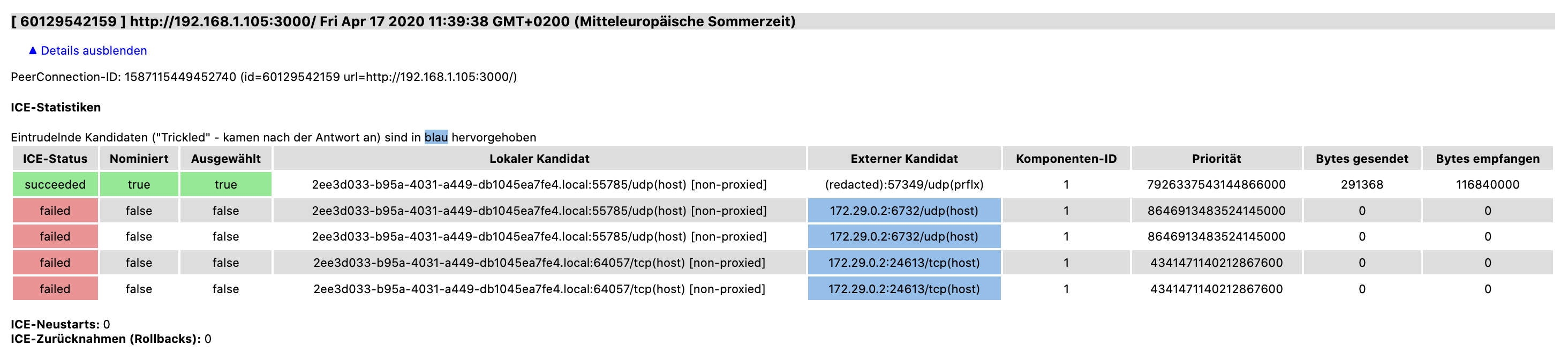The image size is (1568, 359).
Task: Click the Nominiert column header
Action: [138, 159]
